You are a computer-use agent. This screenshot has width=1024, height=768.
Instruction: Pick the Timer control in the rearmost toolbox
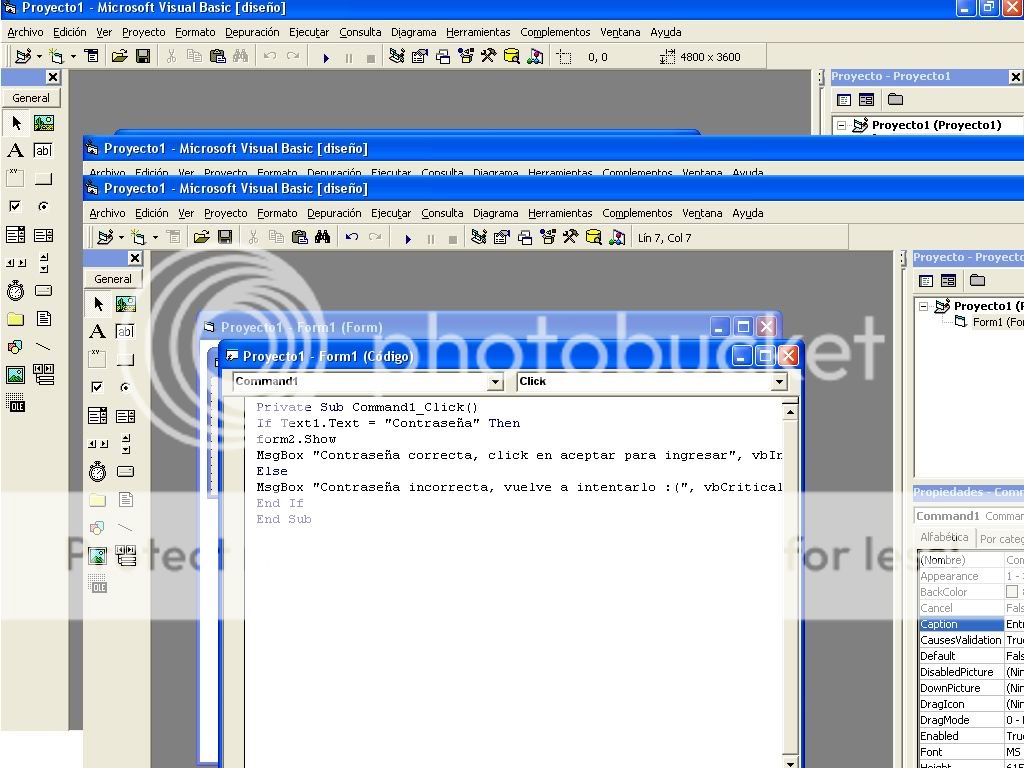(15, 291)
